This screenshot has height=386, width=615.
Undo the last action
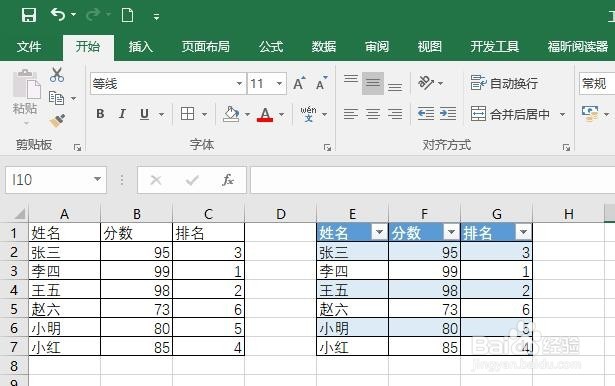58,15
